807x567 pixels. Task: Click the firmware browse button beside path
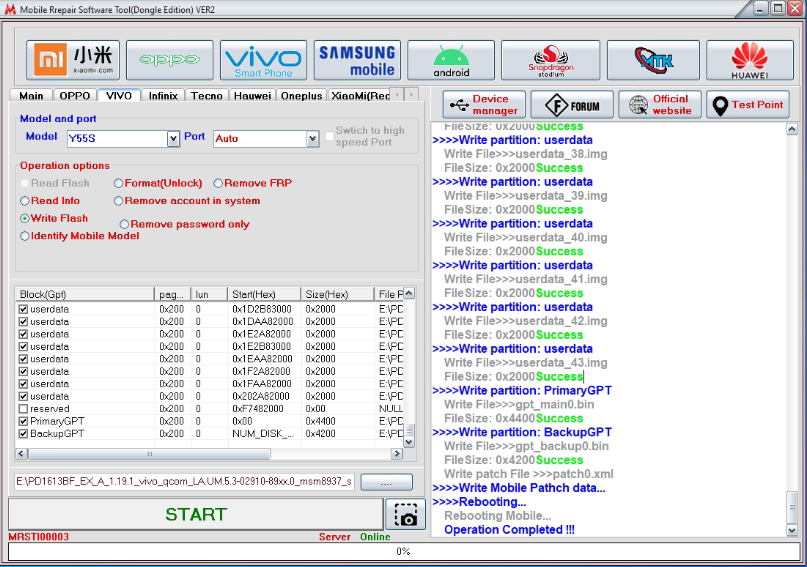point(387,482)
